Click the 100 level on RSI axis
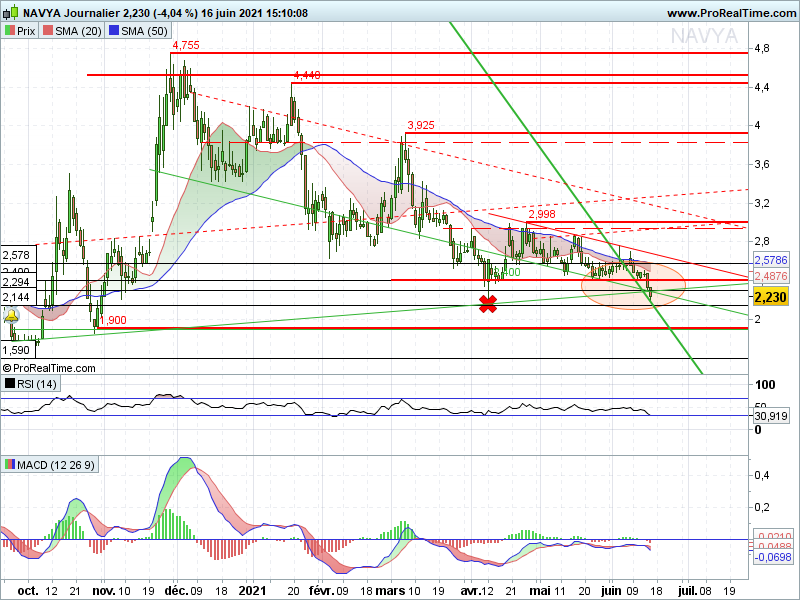Image resolution: width=800 pixels, height=600 pixels. [x=765, y=385]
